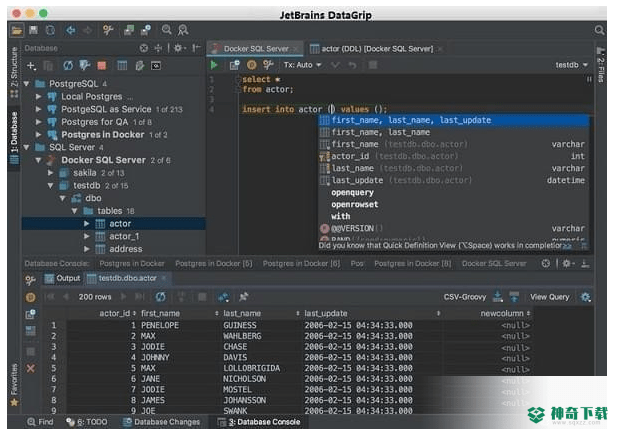
Task: Click the orange history icon in editor toolbar
Action: [x=251, y=65]
